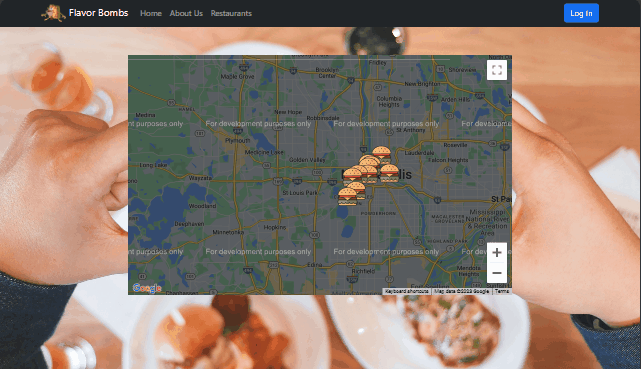Screen dimensions: 641x369
Task: Click the Minnetonka map label
Action: [x=228, y=232]
